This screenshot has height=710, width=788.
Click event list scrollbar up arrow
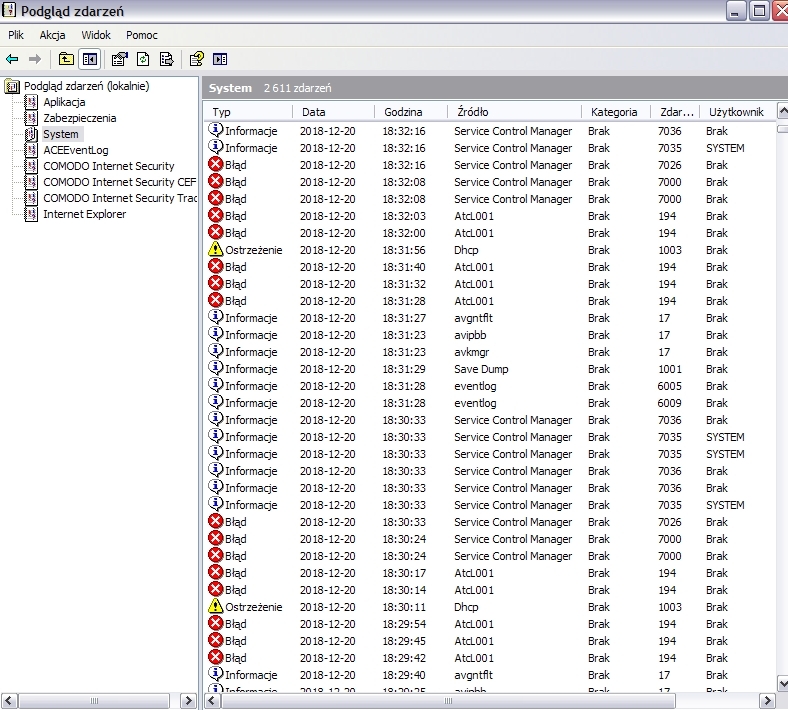tap(782, 111)
